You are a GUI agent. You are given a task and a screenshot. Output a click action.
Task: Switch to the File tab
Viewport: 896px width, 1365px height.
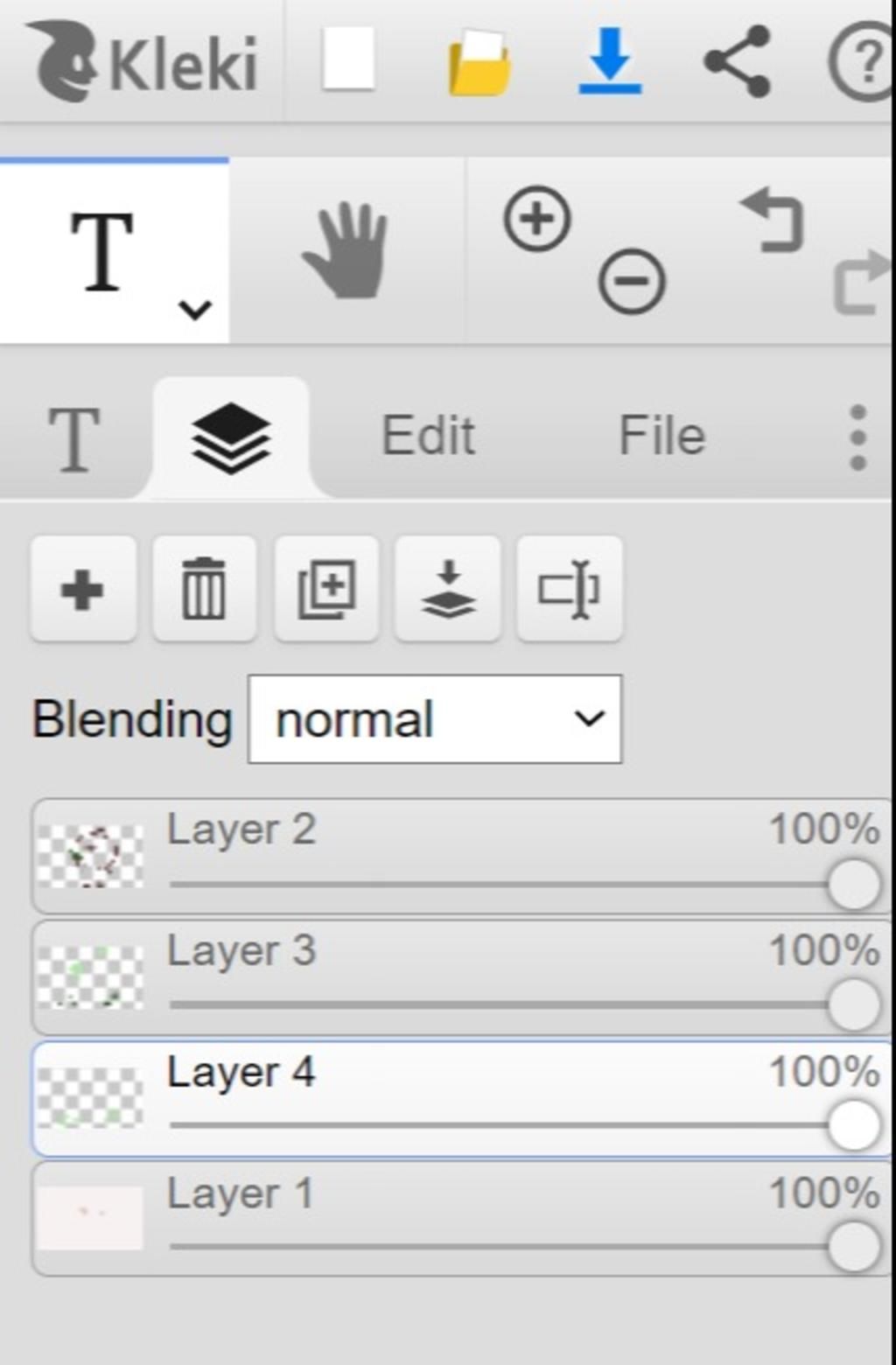click(662, 436)
